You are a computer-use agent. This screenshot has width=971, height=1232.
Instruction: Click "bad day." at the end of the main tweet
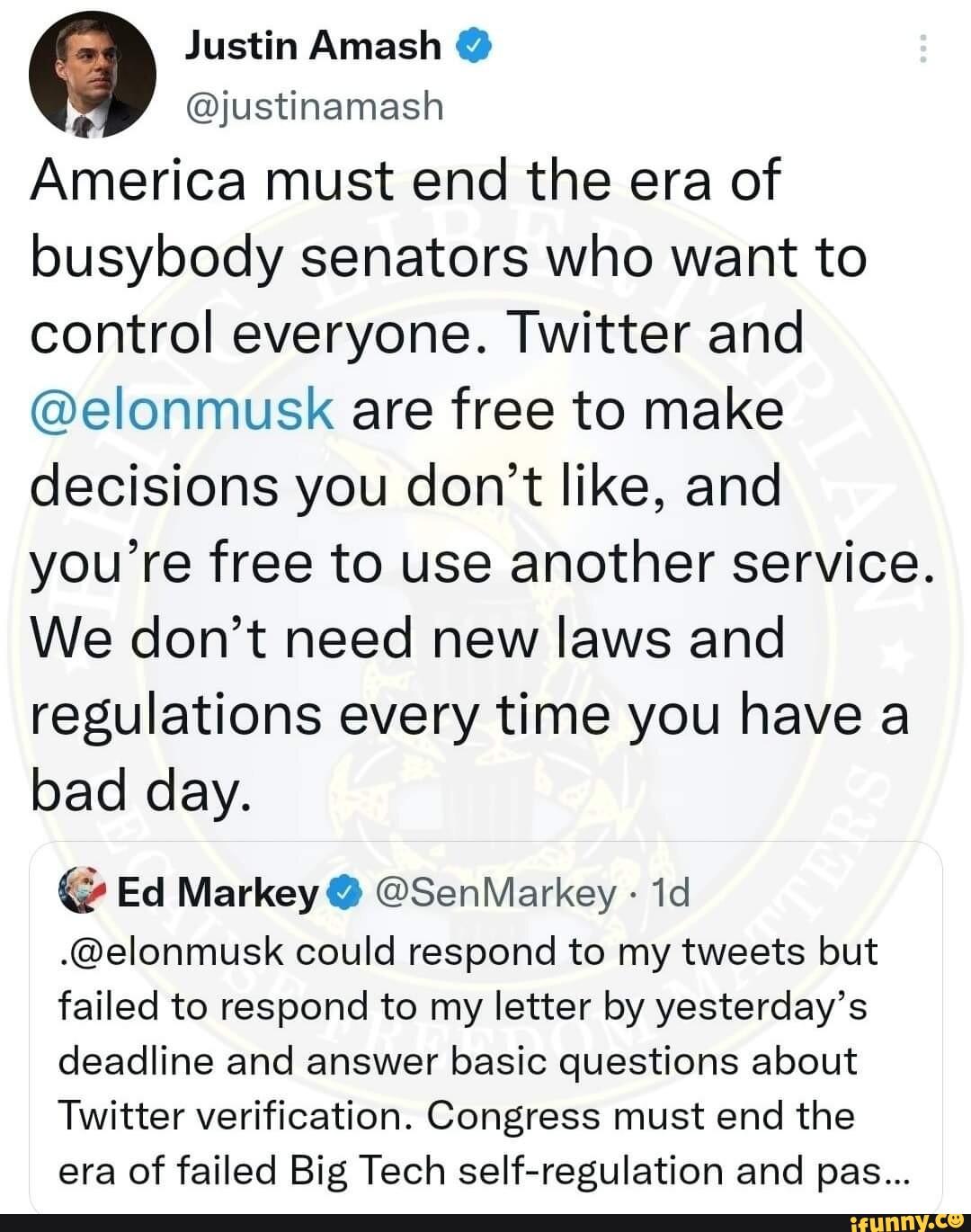point(138,791)
